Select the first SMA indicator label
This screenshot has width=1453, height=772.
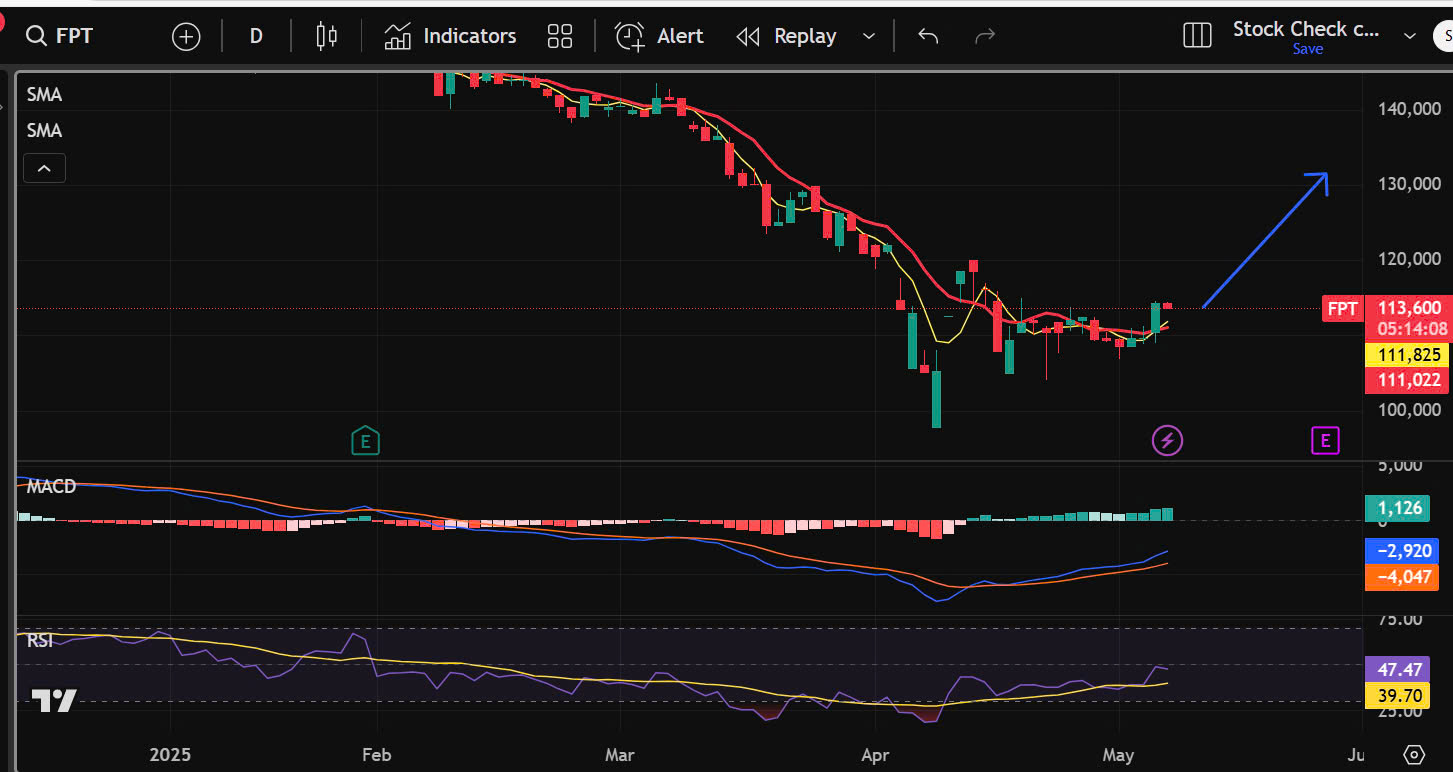[x=44, y=95]
